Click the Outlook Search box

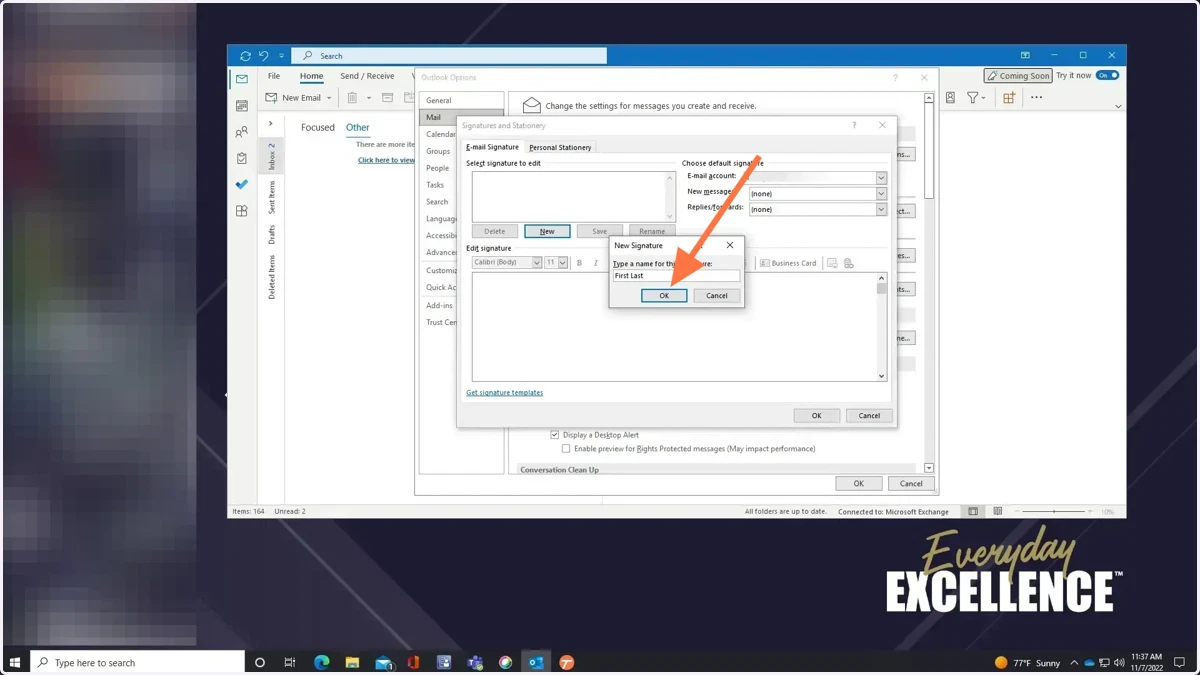(451, 56)
